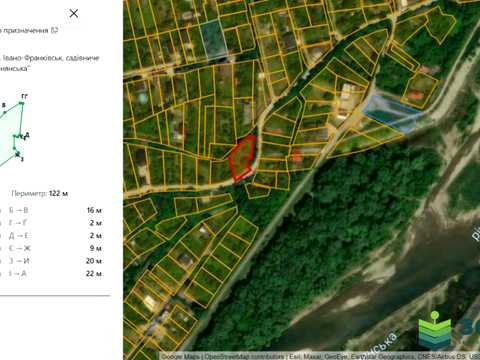Viewport: 480px width, 360px height.
Task: Select the Г → Ґ segment label
Action: 18,223
